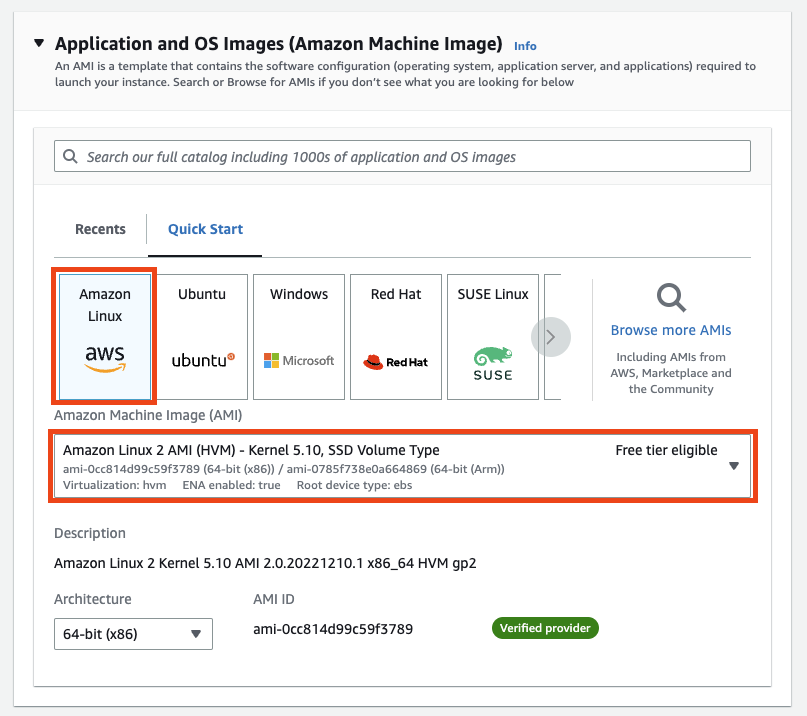The width and height of the screenshot is (807, 716).
Task: Click the AMI ID ami-0cc814d99c59f3789 value
Action: point(333,629)
